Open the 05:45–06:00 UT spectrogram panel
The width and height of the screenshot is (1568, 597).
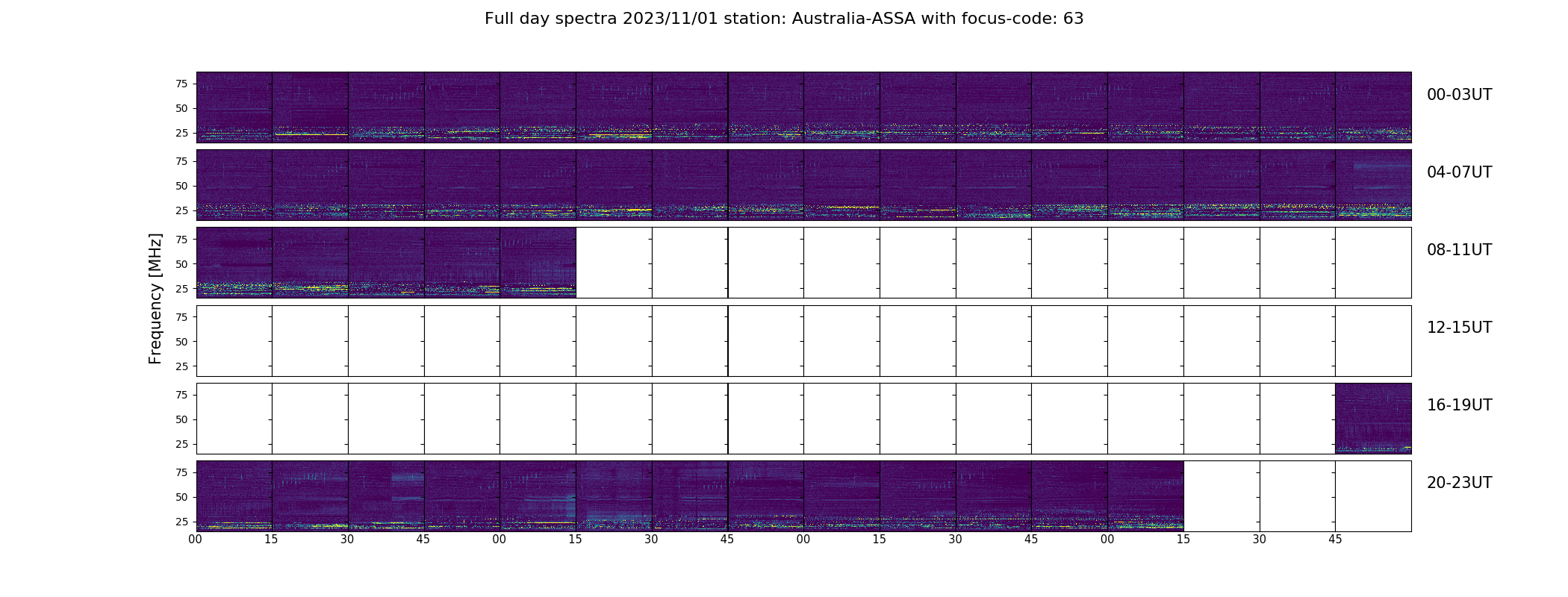(x=765, y=185)
